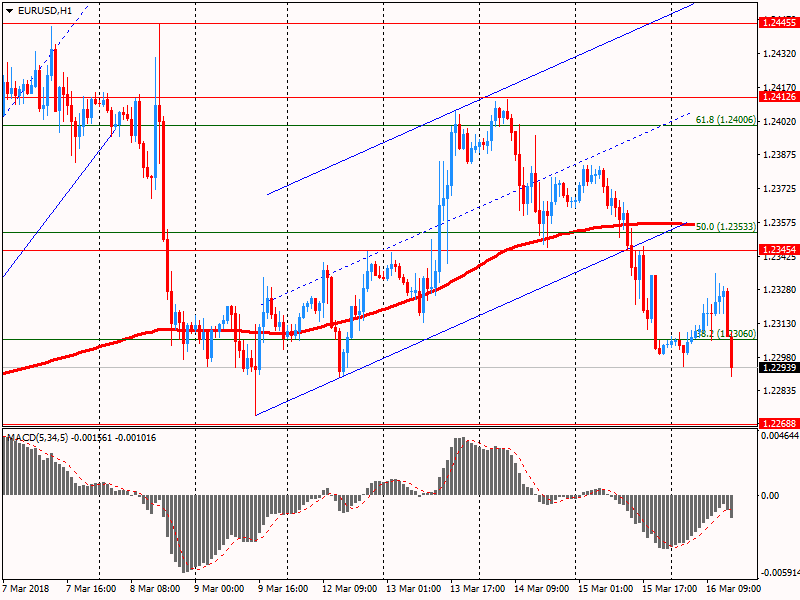
Task: Select the current price label 1.22939
Action: pyautogui.click(x=779, y=368)
